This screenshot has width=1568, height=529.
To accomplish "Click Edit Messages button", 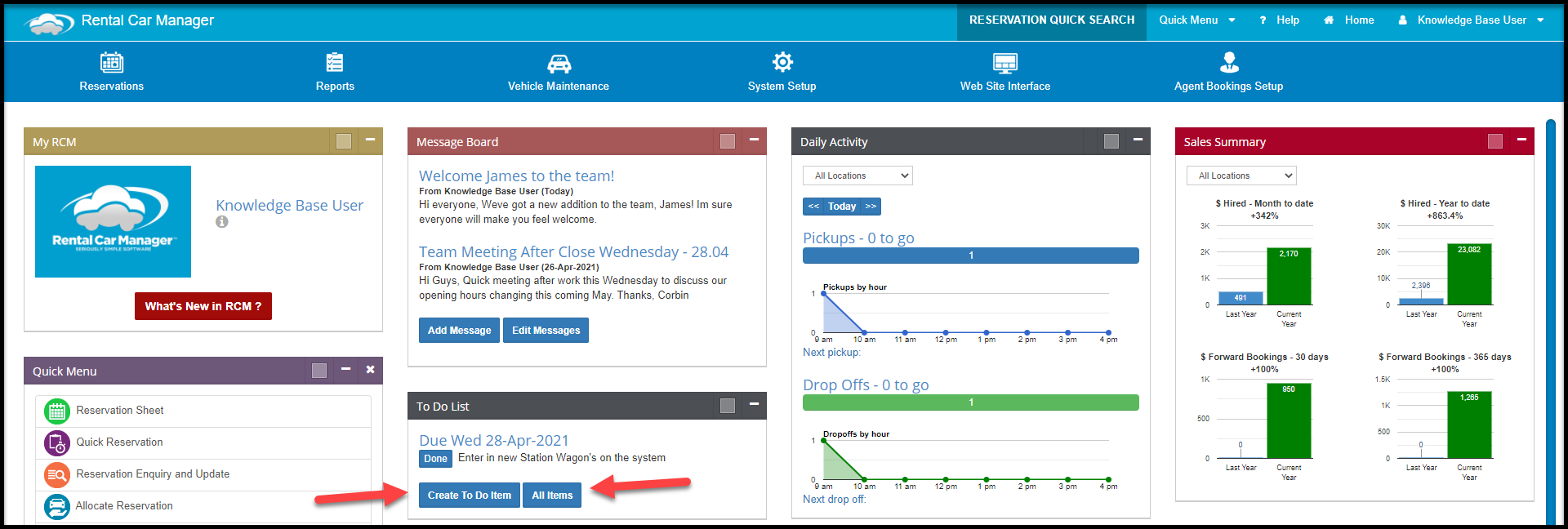I will [546, 331].
